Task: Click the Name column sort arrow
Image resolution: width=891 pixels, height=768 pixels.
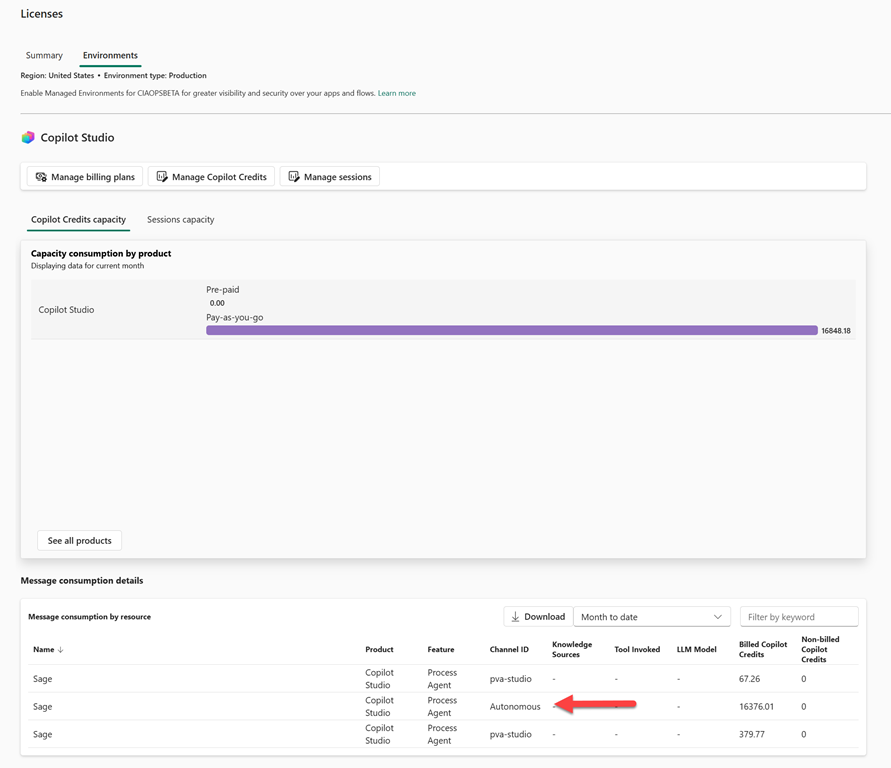Action: (60, 649)
